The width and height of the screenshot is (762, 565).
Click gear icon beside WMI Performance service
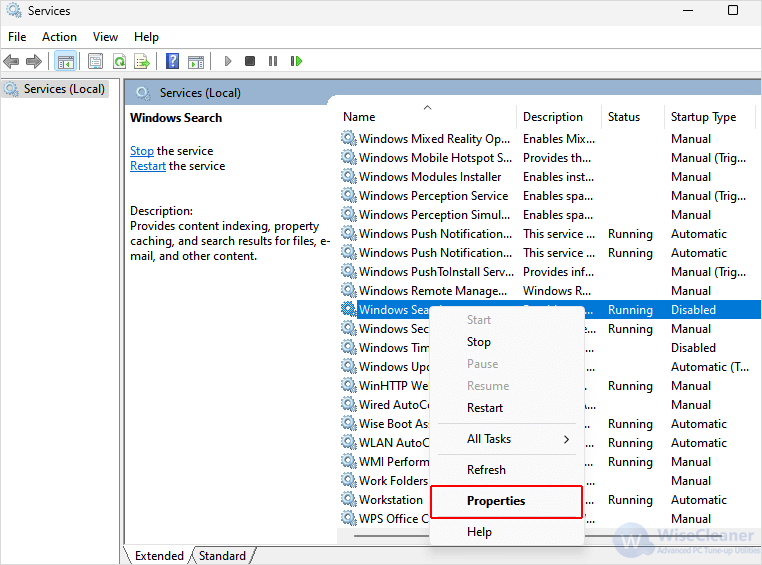(348, 462)
